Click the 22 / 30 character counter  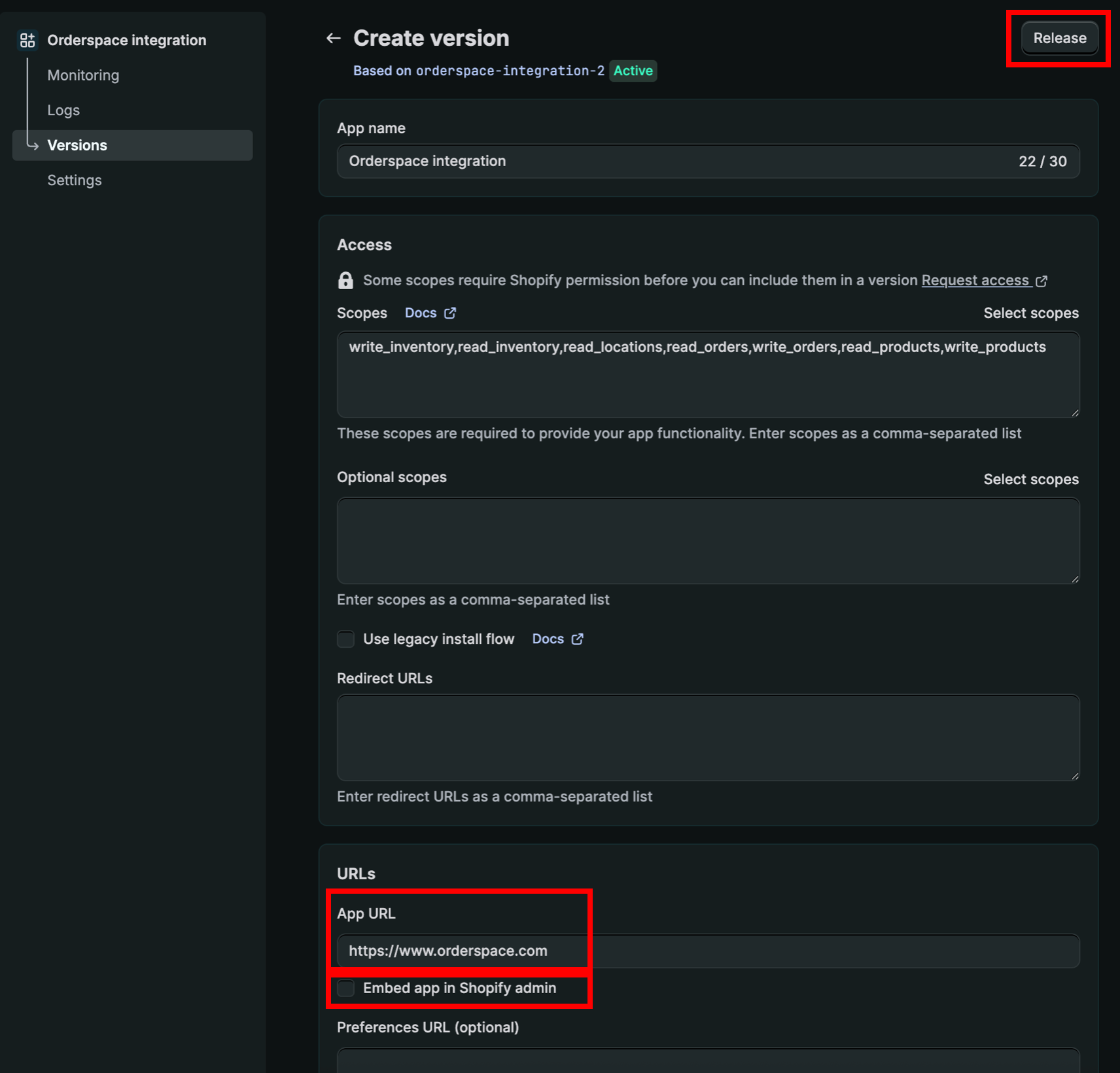pos(1043,162)
